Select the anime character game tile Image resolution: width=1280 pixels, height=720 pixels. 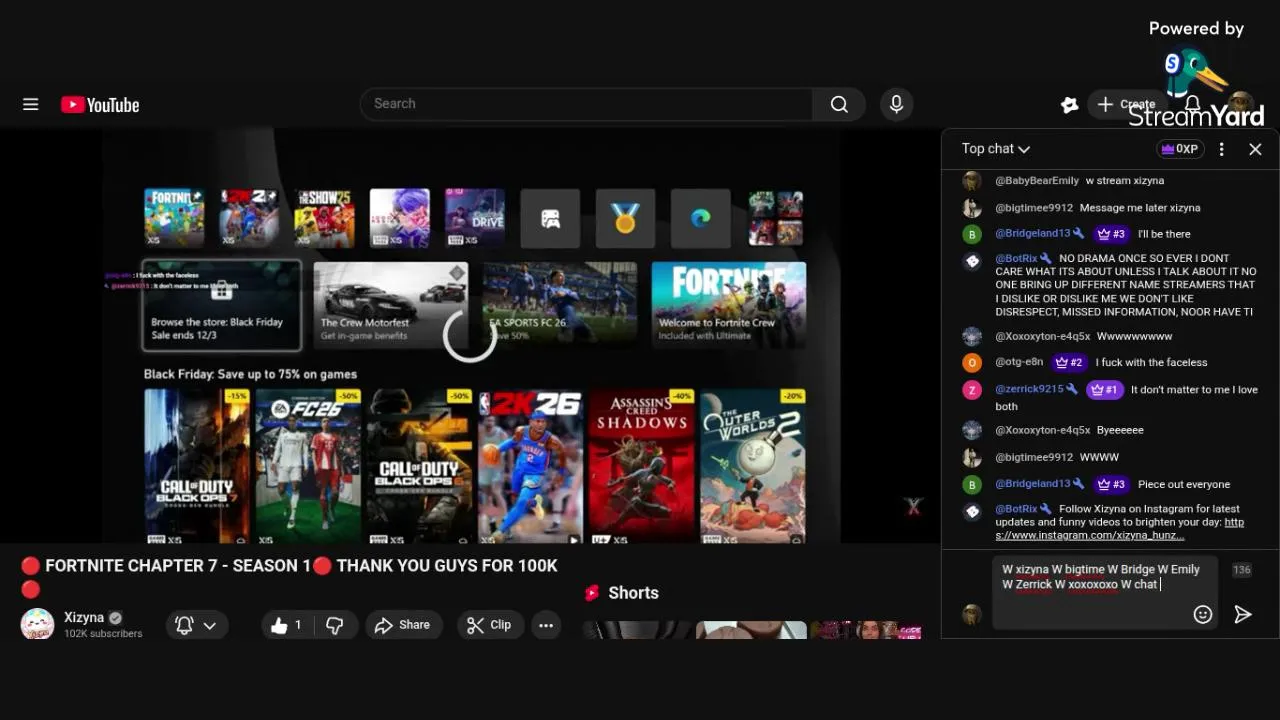tap(400, 218)
